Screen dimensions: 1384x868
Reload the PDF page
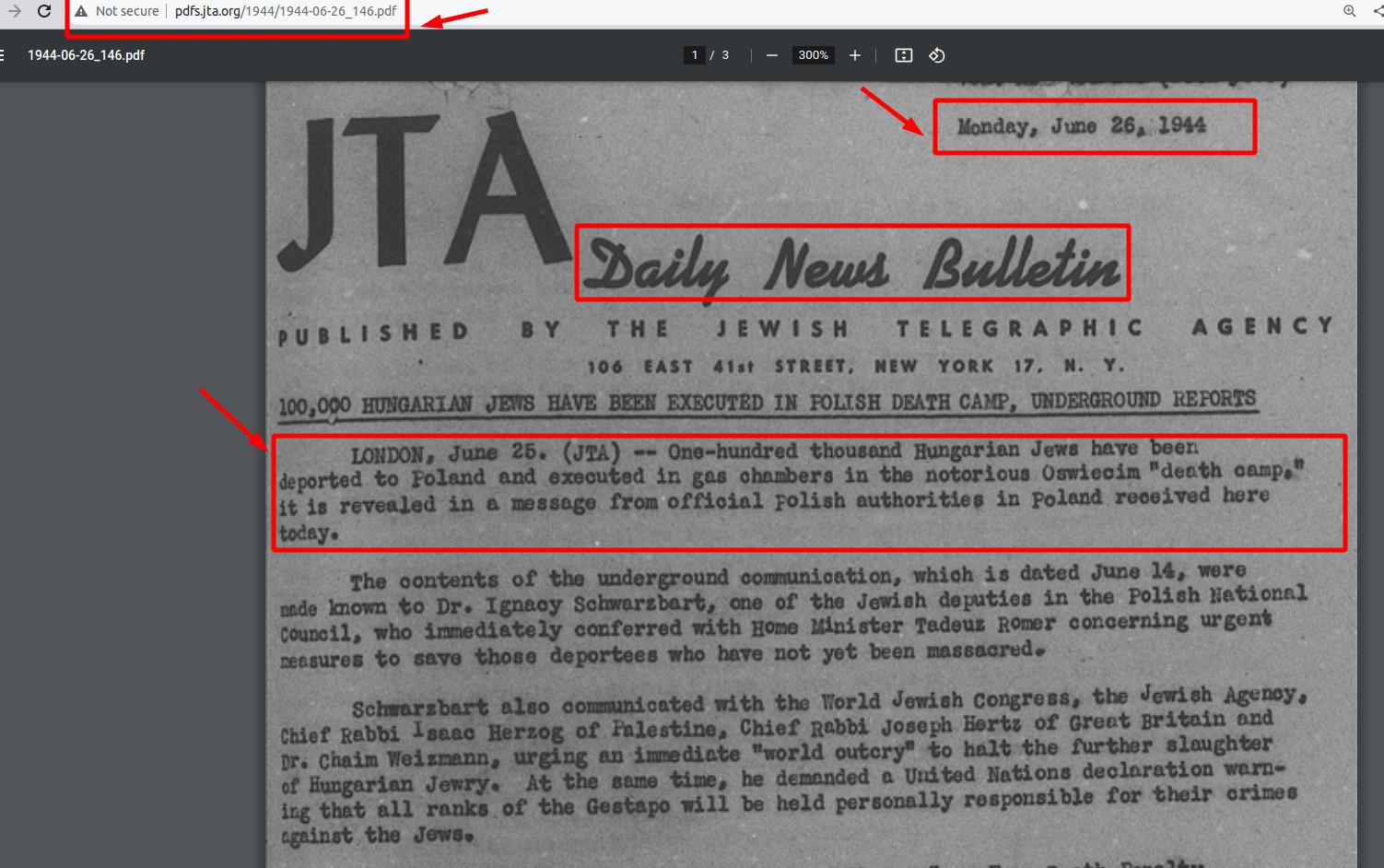(43, 12)
